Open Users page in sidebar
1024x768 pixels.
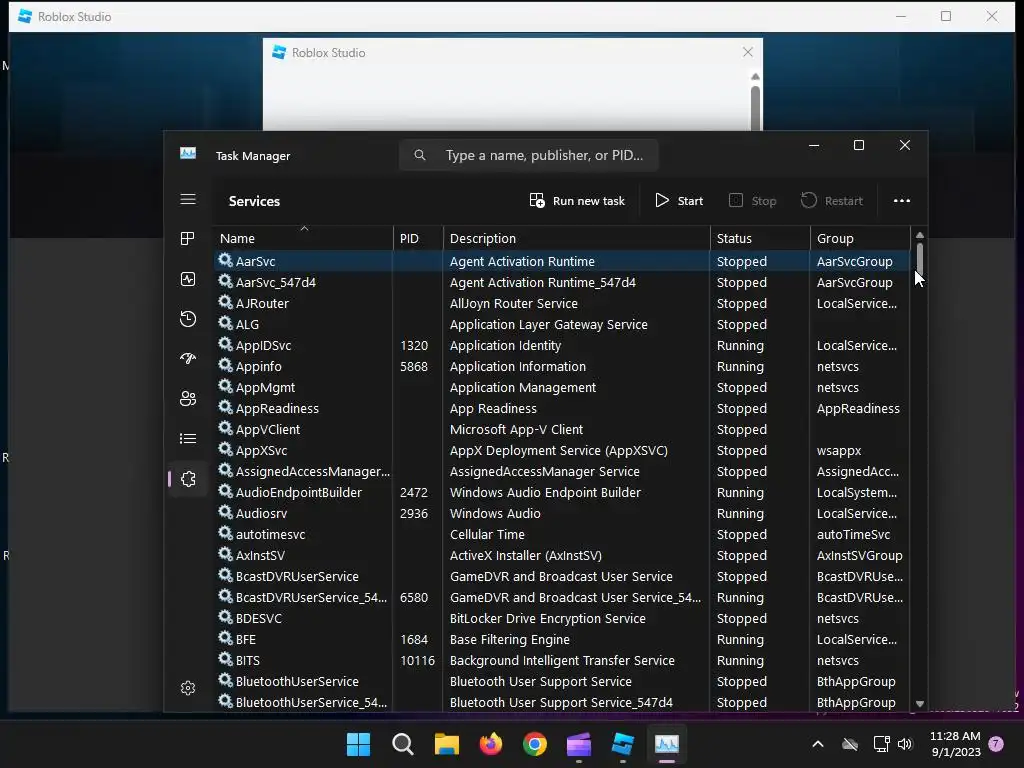pos(188,398)
